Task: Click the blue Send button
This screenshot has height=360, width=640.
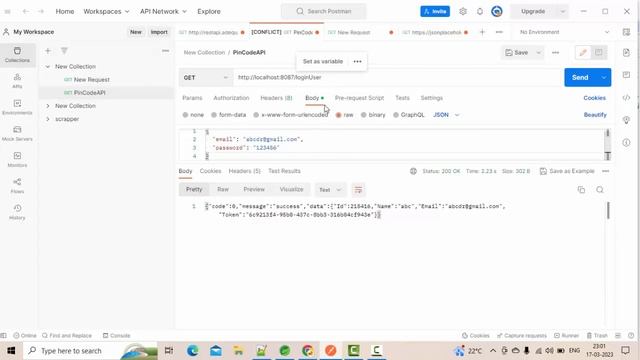Action: coord(580,78)
